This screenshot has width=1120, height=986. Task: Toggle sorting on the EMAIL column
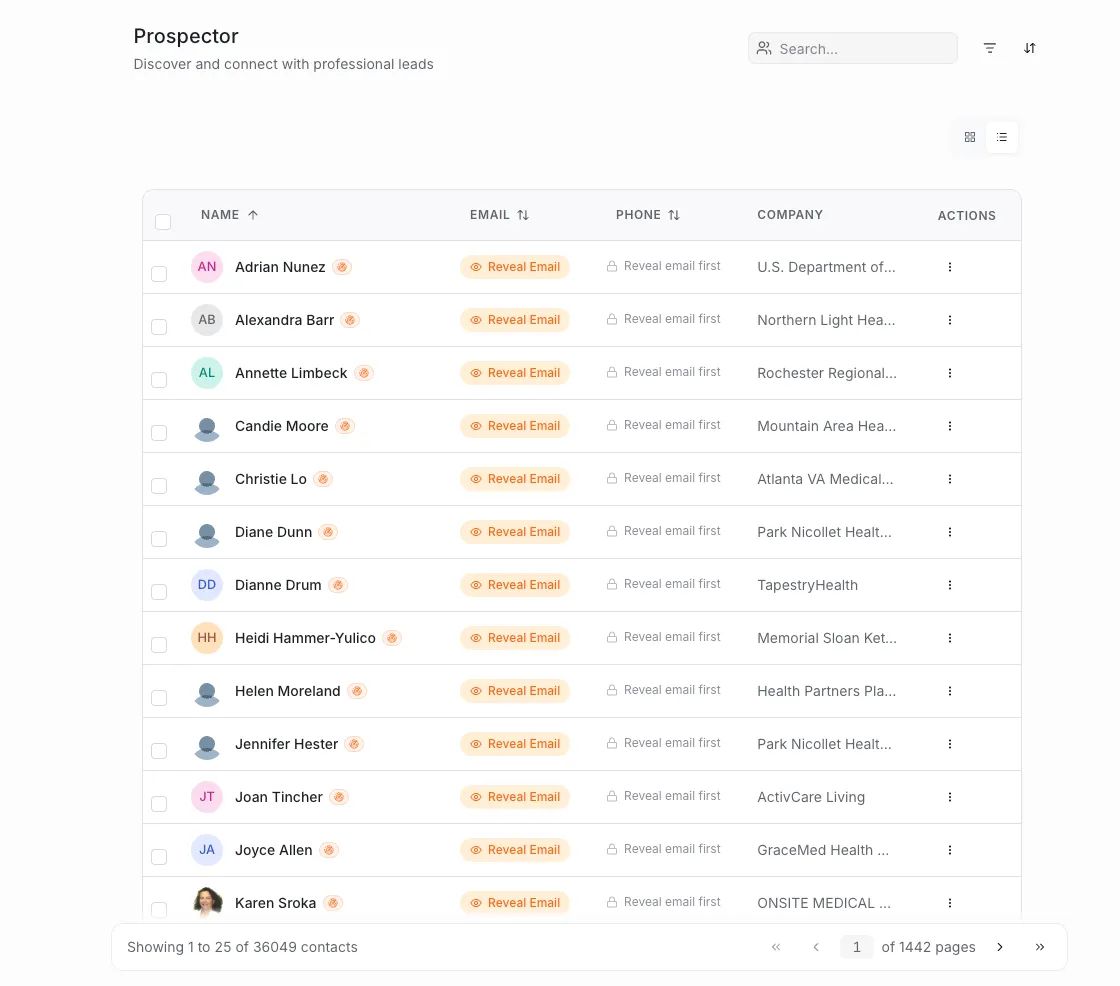pos(524,214)
